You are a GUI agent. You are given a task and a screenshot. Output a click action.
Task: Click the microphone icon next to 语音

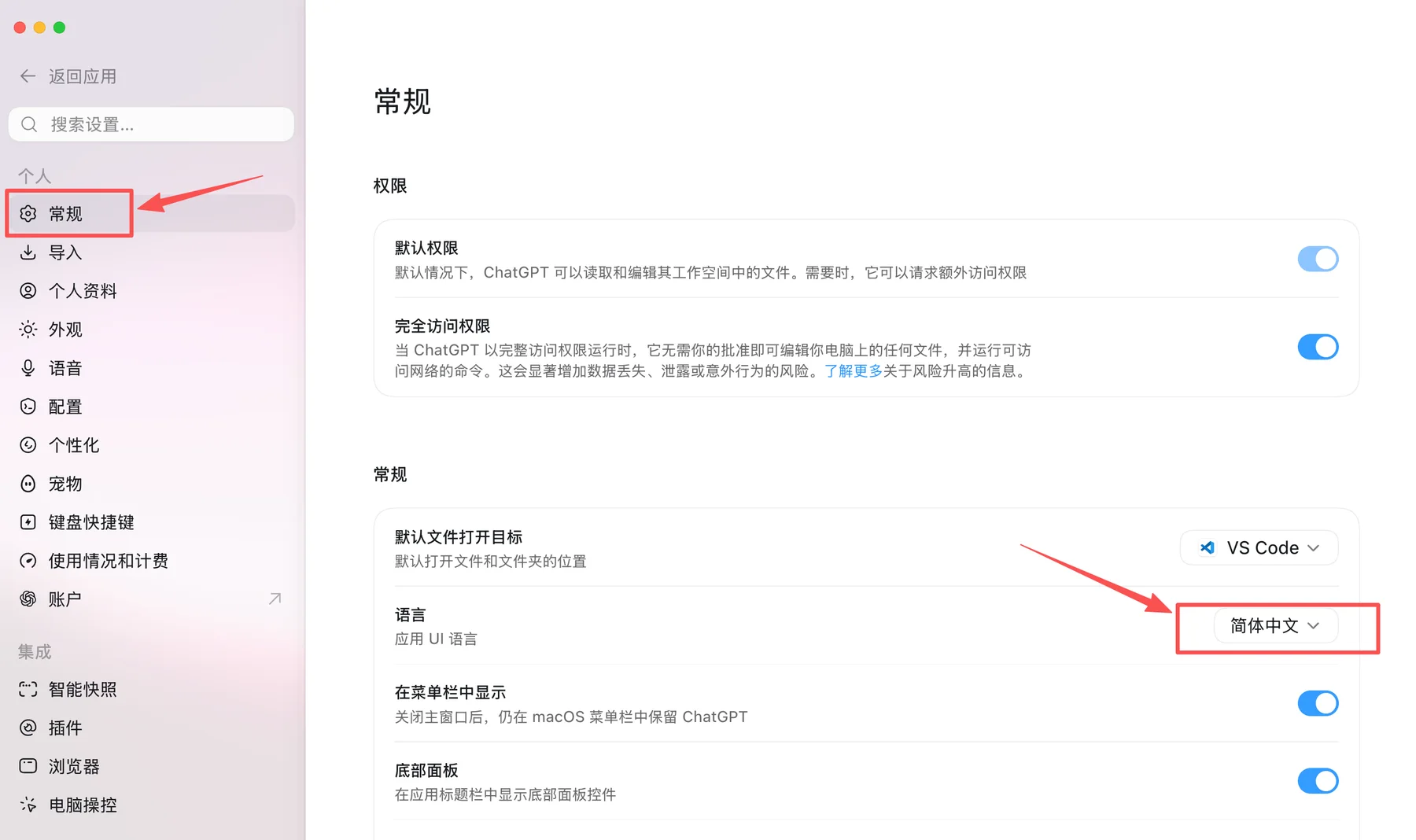point(28,368)
